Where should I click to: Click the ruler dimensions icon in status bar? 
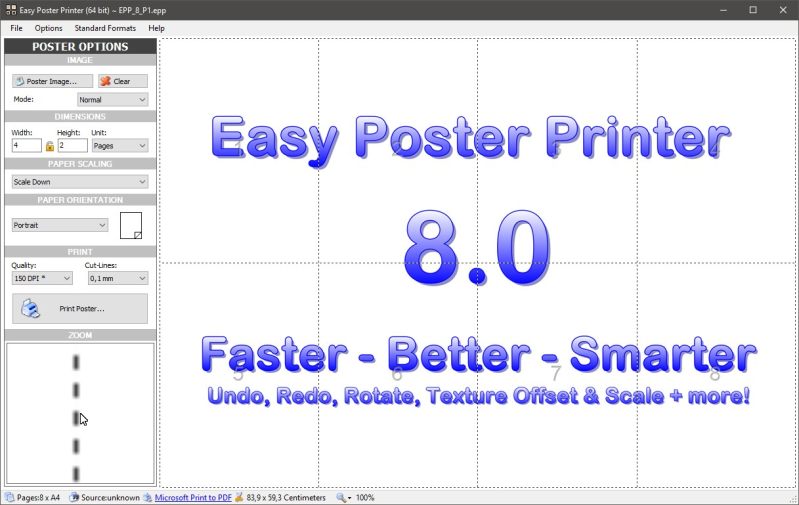238,497
